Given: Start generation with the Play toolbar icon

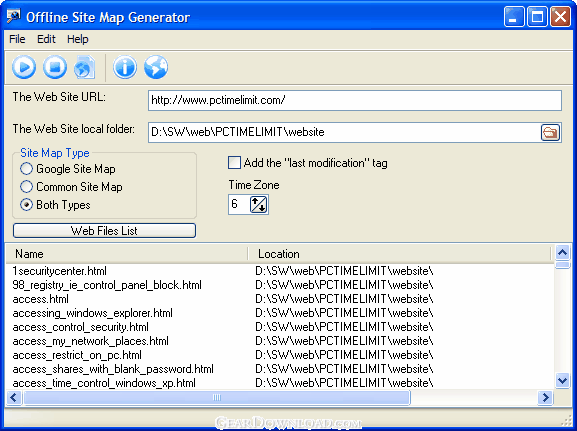Looking at the screenshot, I should coord(24,67).
